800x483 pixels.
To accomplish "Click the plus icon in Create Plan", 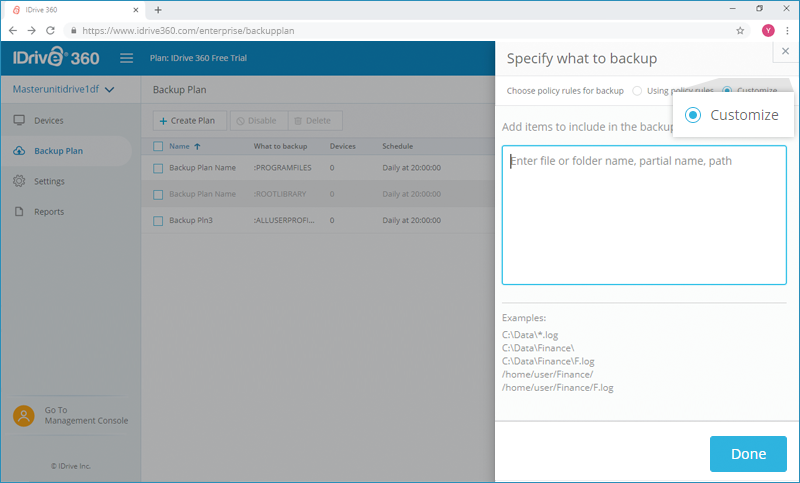I will [x=163, y=121].
